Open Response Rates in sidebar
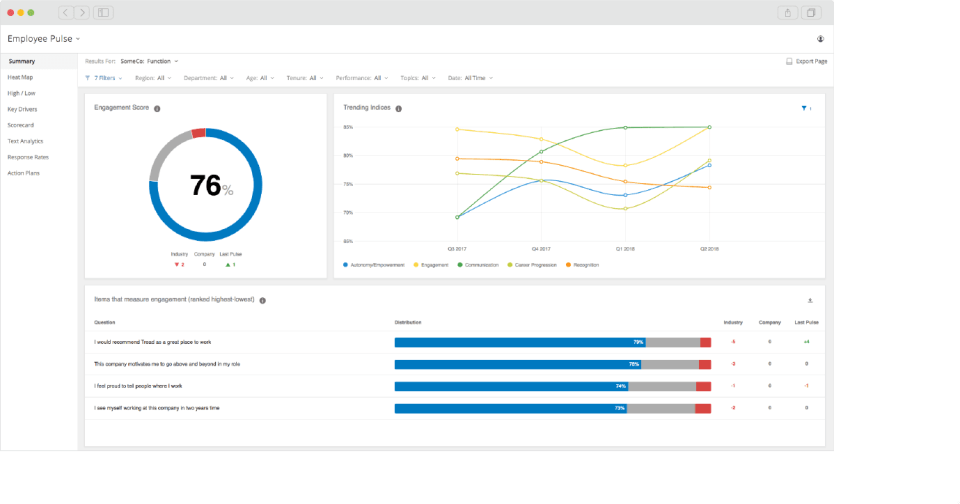960x504 pixels. coord(28,157)
